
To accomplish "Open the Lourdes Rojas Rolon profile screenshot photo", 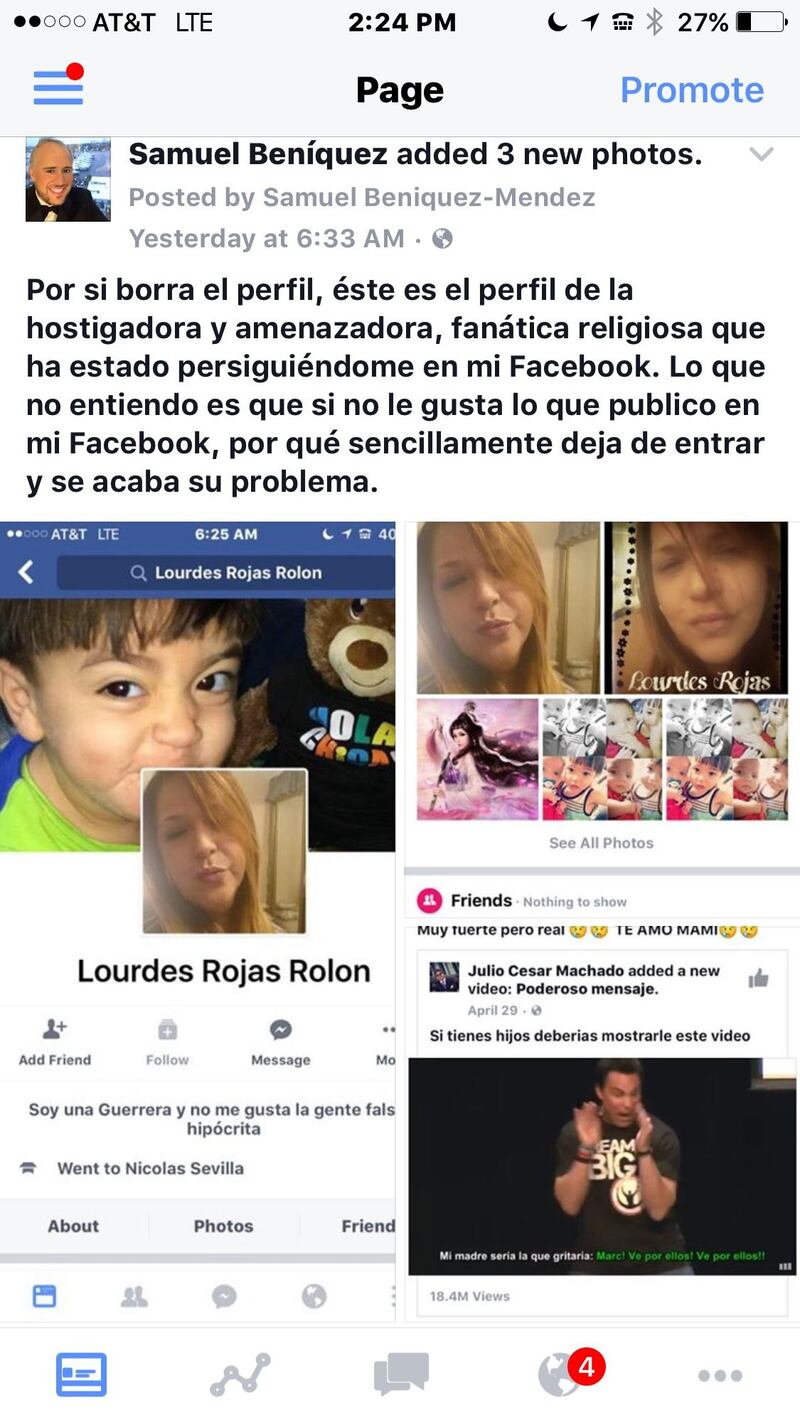I will tap(198, 921).
